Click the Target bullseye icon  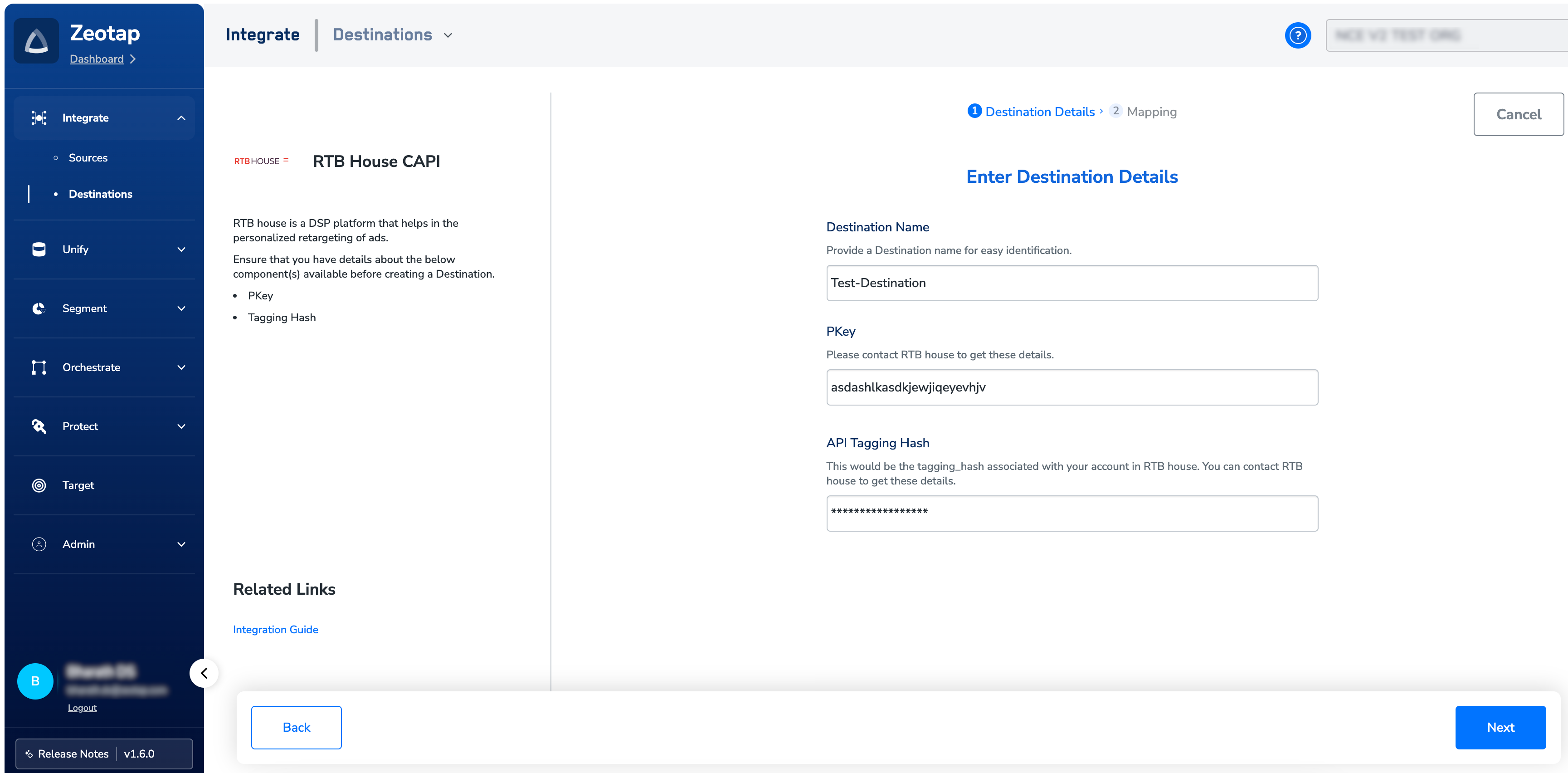pos(39,485)
